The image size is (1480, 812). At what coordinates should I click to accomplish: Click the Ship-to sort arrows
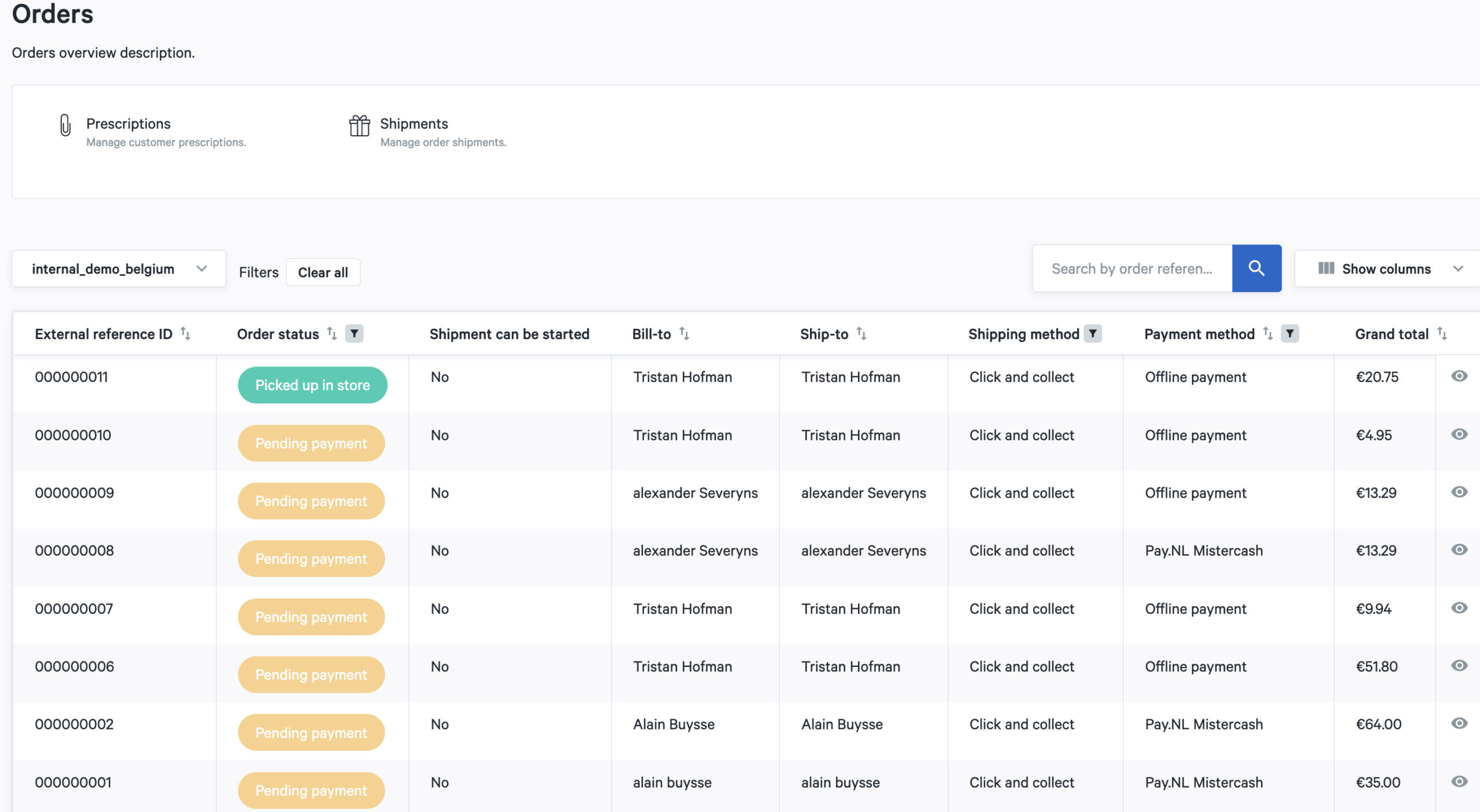point(861,333)
